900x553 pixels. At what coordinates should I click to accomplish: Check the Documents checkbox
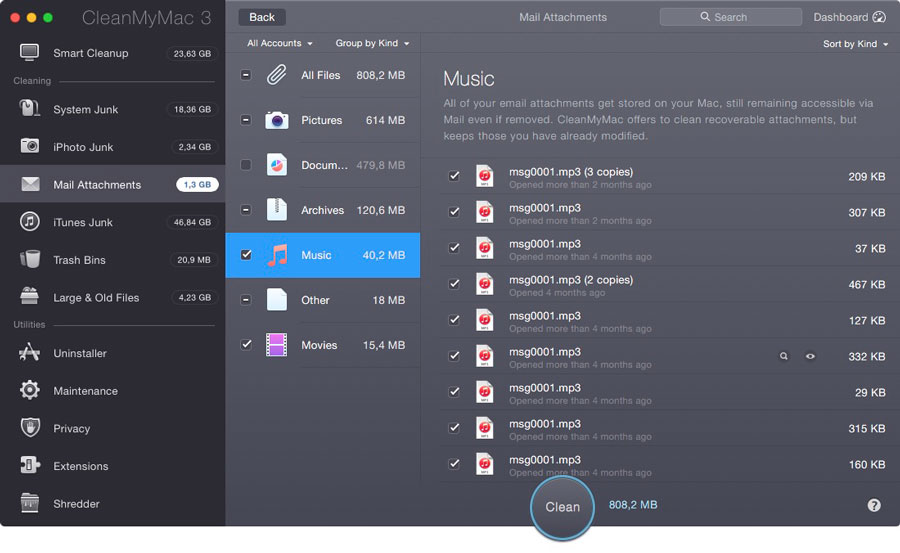(246, 165)
